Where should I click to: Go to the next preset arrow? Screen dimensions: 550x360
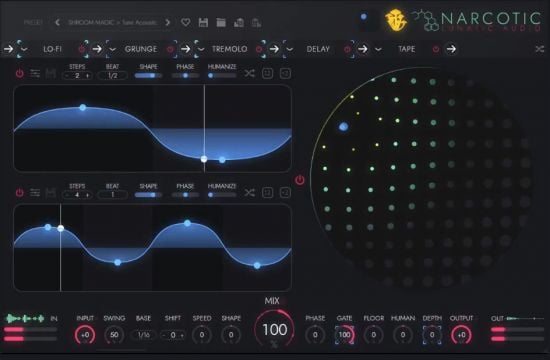coord(168,22)
